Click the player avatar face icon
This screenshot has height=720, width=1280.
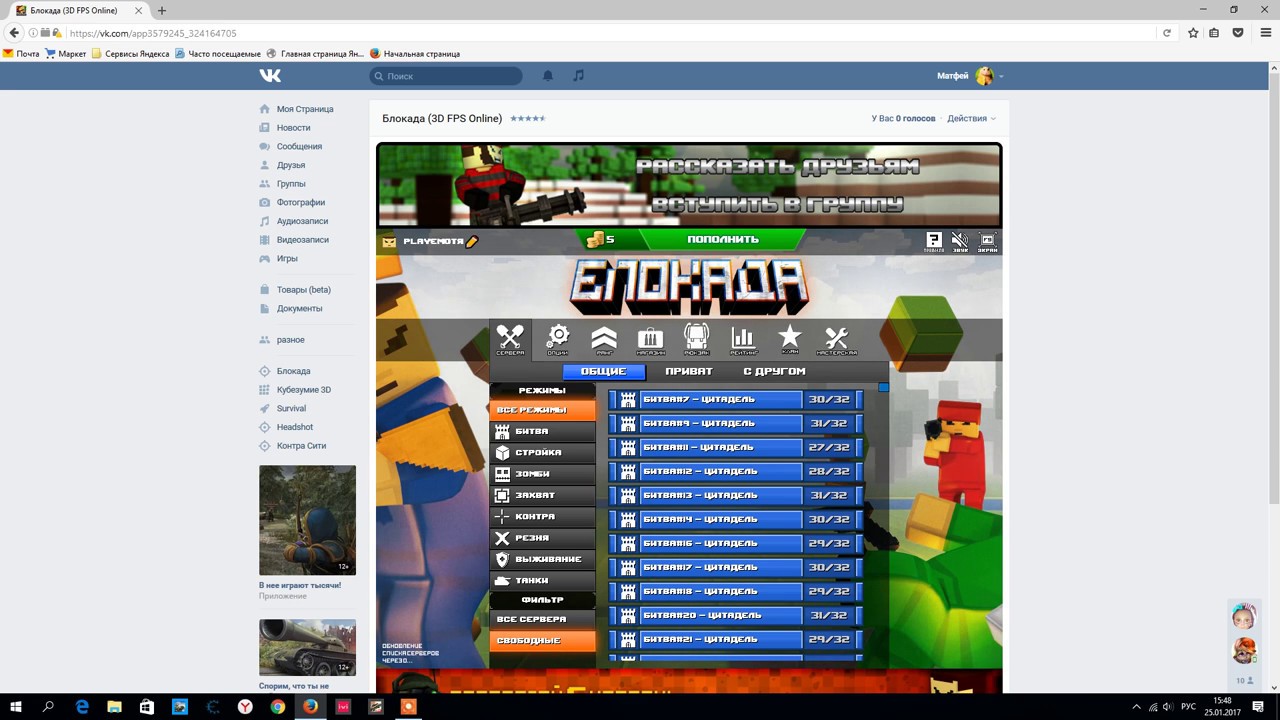point(389,241)
